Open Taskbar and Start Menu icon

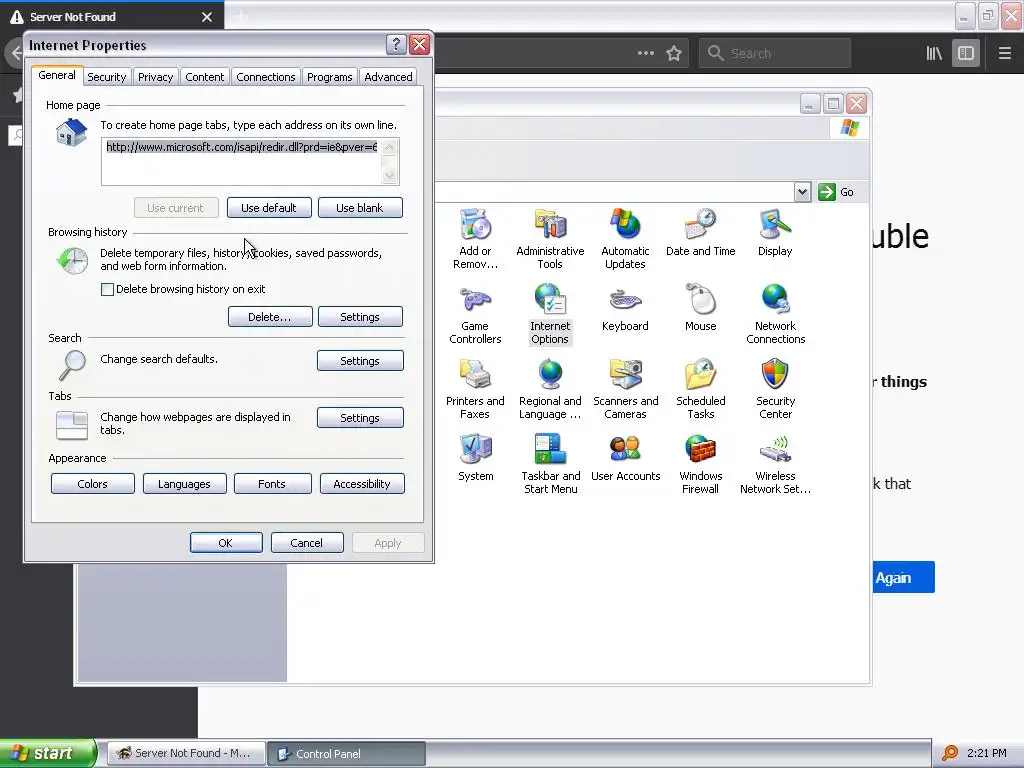(x=550, y=464)
